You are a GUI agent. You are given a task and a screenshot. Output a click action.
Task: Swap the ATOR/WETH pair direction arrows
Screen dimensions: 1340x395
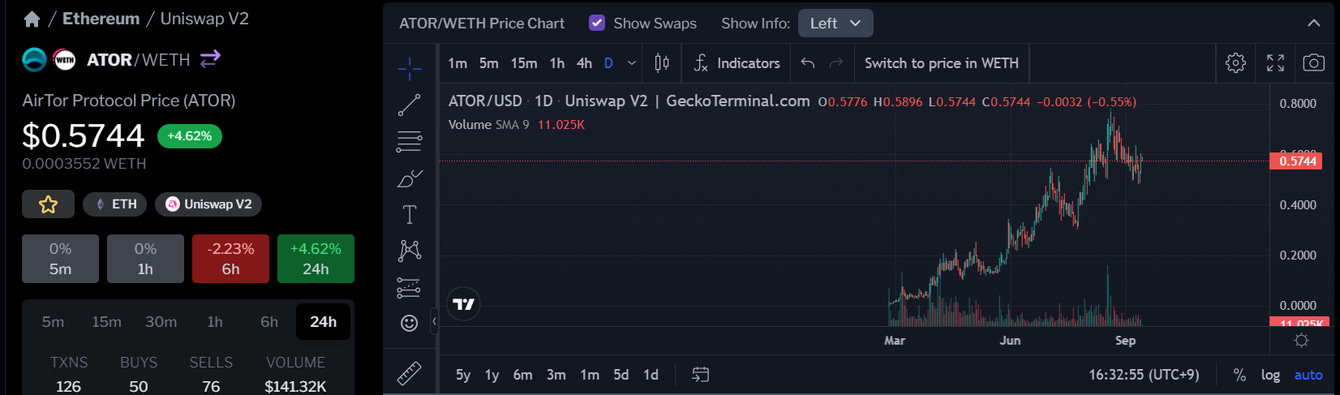(x=210, y=59)
